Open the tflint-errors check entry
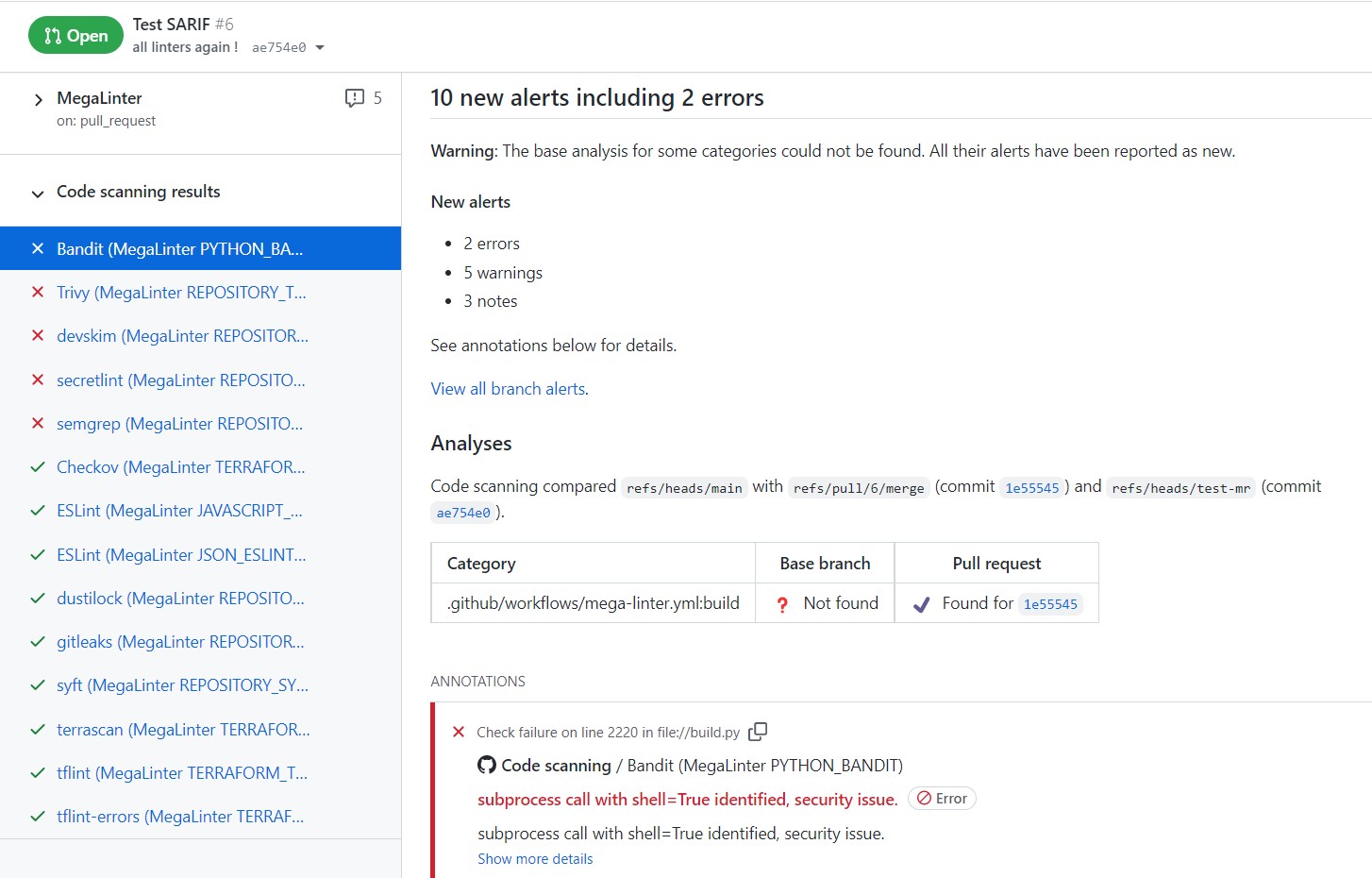The image size is (1372, 878). click(x=179, y=817)
